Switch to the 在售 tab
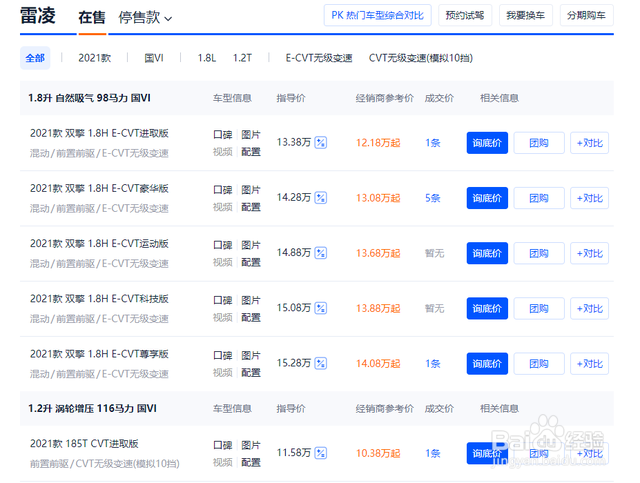The width and height of the screenshot is (640, 483). 92,18
